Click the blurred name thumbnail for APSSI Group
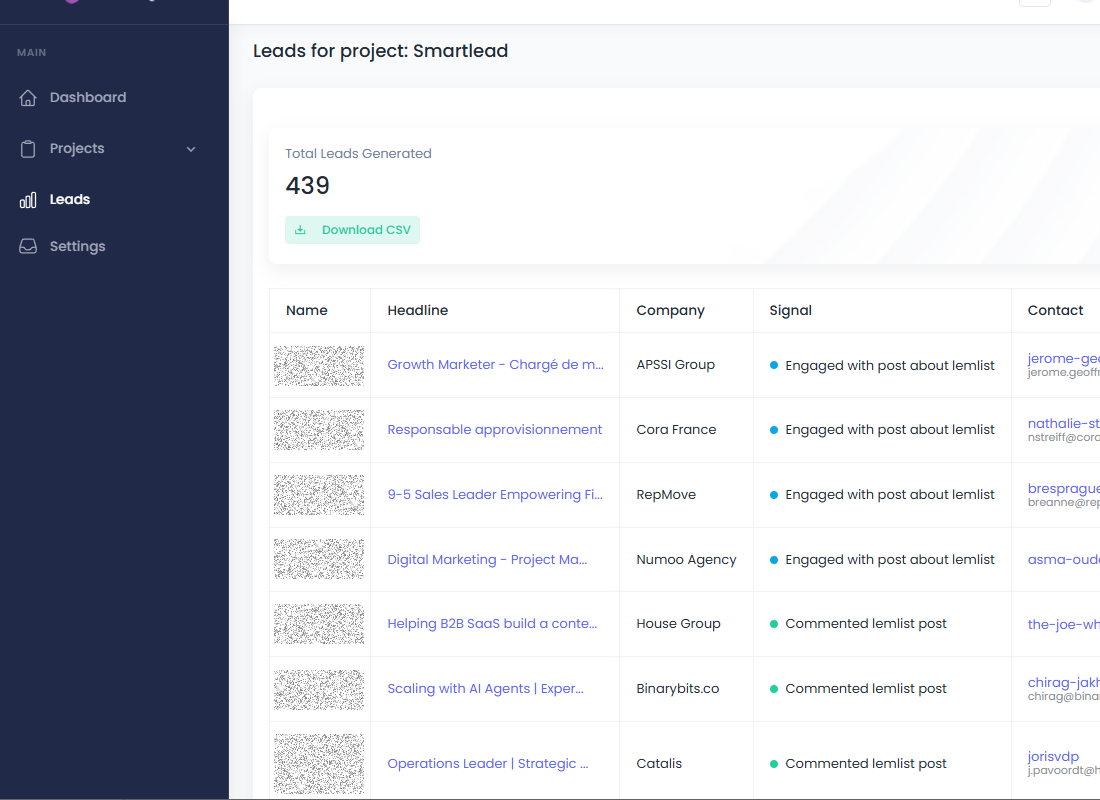Viewport: 1100px width, 800px height. click(319, 366)
